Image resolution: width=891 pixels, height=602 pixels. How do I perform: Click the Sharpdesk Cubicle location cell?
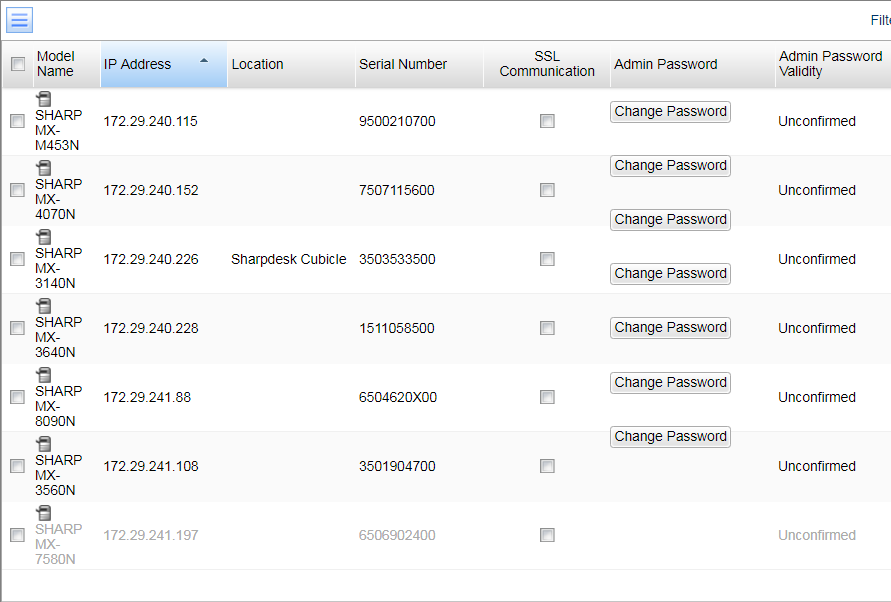pyautogui.click(x=289, y=259)
